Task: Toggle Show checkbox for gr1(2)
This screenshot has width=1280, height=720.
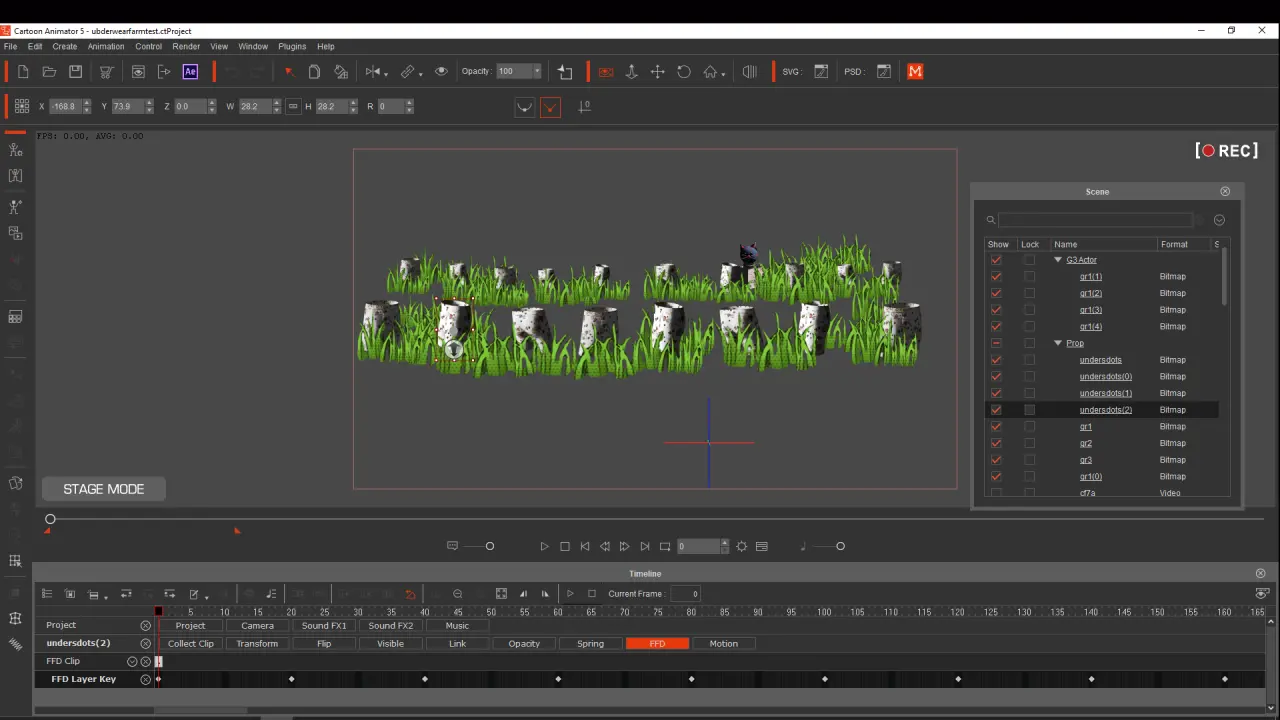Action: (x=996, y=293)
